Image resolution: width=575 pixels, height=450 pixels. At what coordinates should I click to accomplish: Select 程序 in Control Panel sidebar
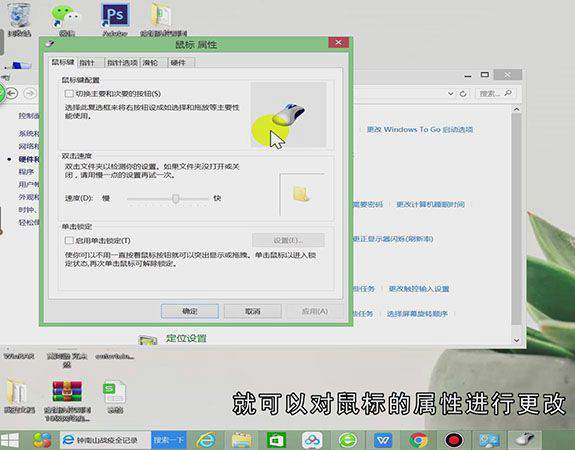click(x=26, y=172)
